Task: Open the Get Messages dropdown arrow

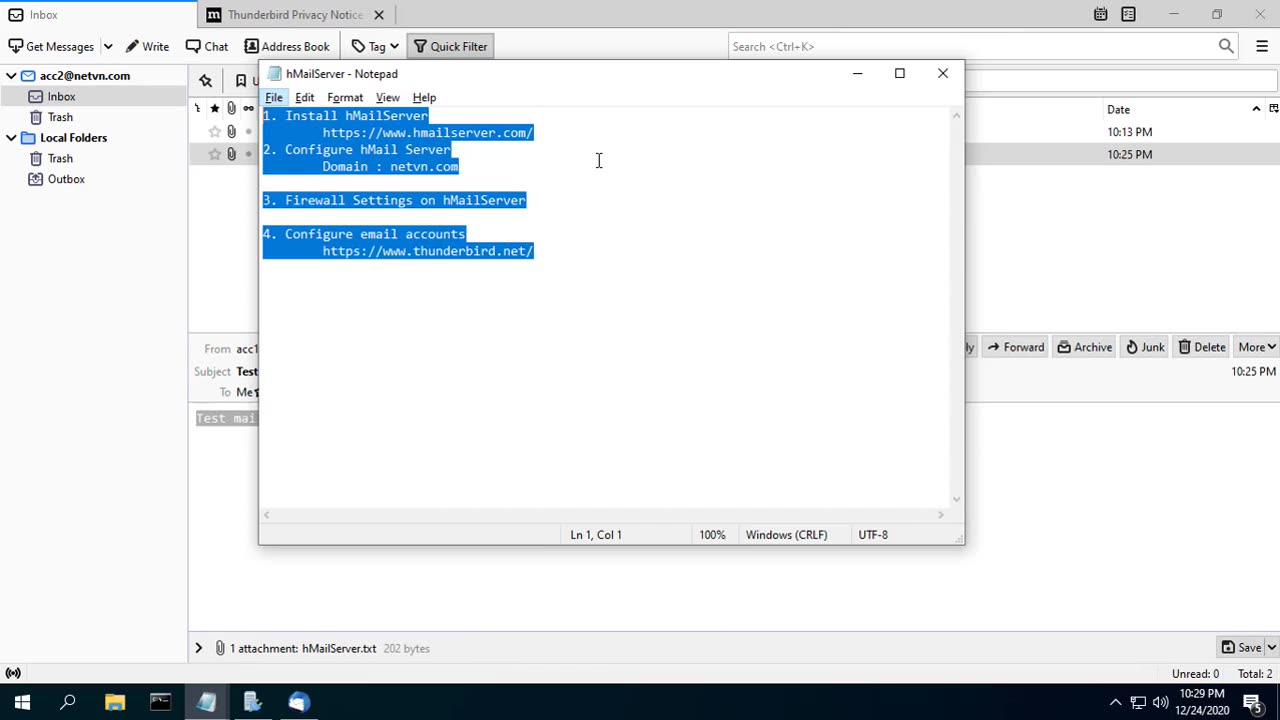Action: 108,46
